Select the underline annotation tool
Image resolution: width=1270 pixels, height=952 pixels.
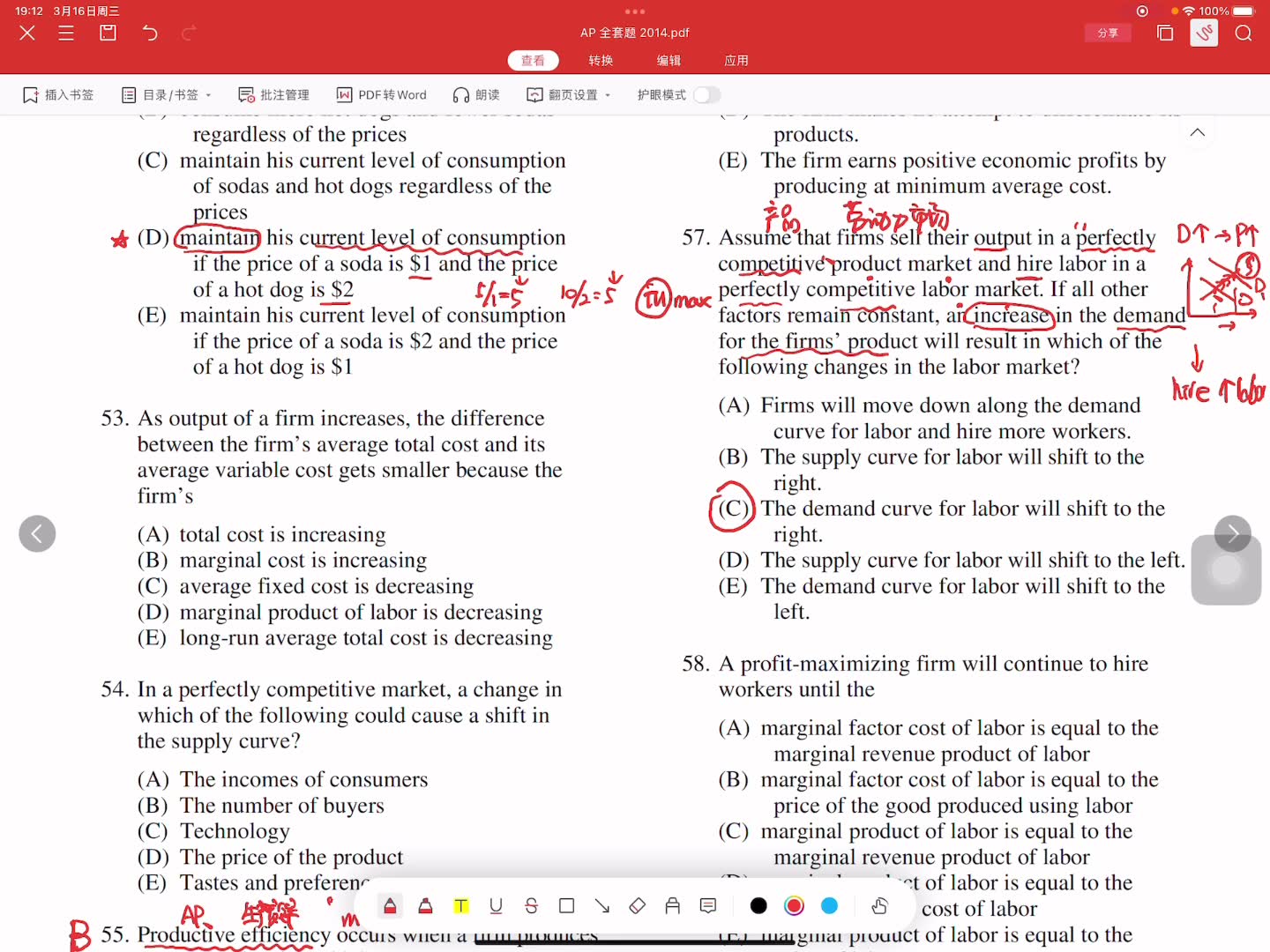(496, 905)
